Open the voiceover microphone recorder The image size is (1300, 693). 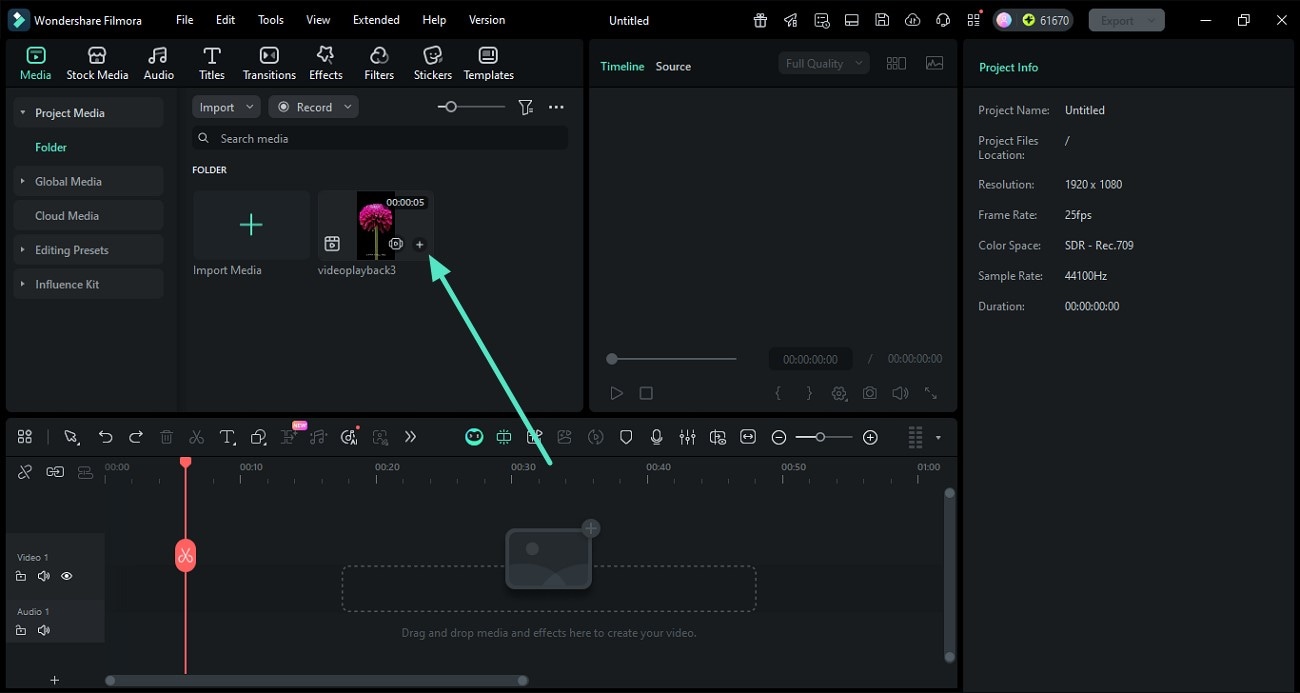[x=657, y=437]
